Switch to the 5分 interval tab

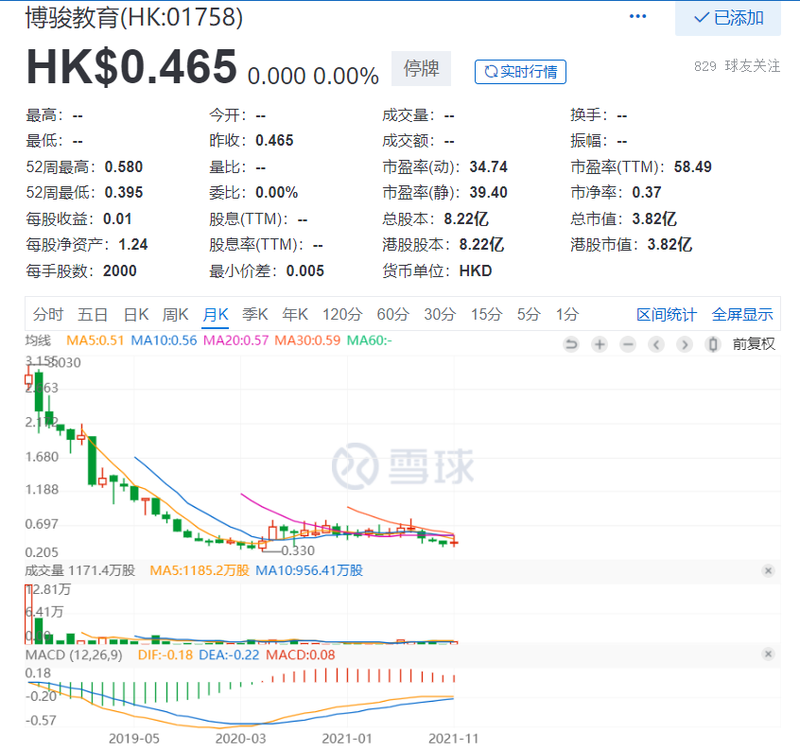[x=528, y=314]
